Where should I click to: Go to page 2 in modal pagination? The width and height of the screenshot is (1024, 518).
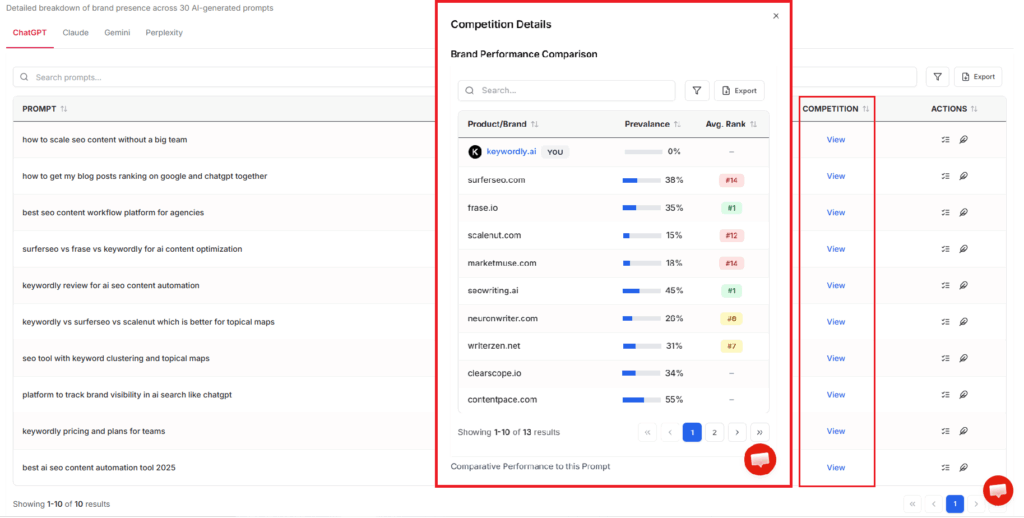714,432
